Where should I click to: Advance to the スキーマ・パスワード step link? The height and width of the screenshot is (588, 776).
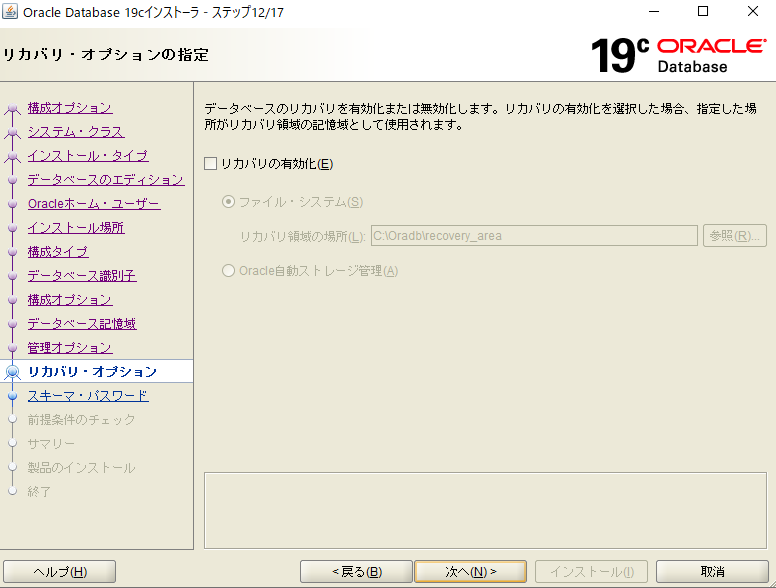pyautogui.click(x=88, y=396)
